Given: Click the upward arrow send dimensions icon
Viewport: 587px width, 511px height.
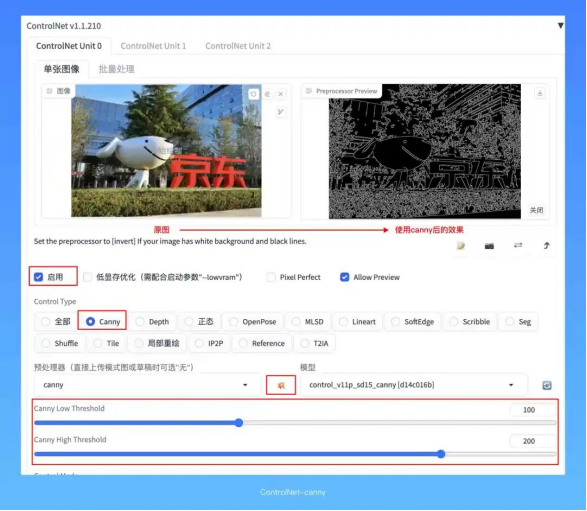Looking at the screenshot, I should click(547, 245).
